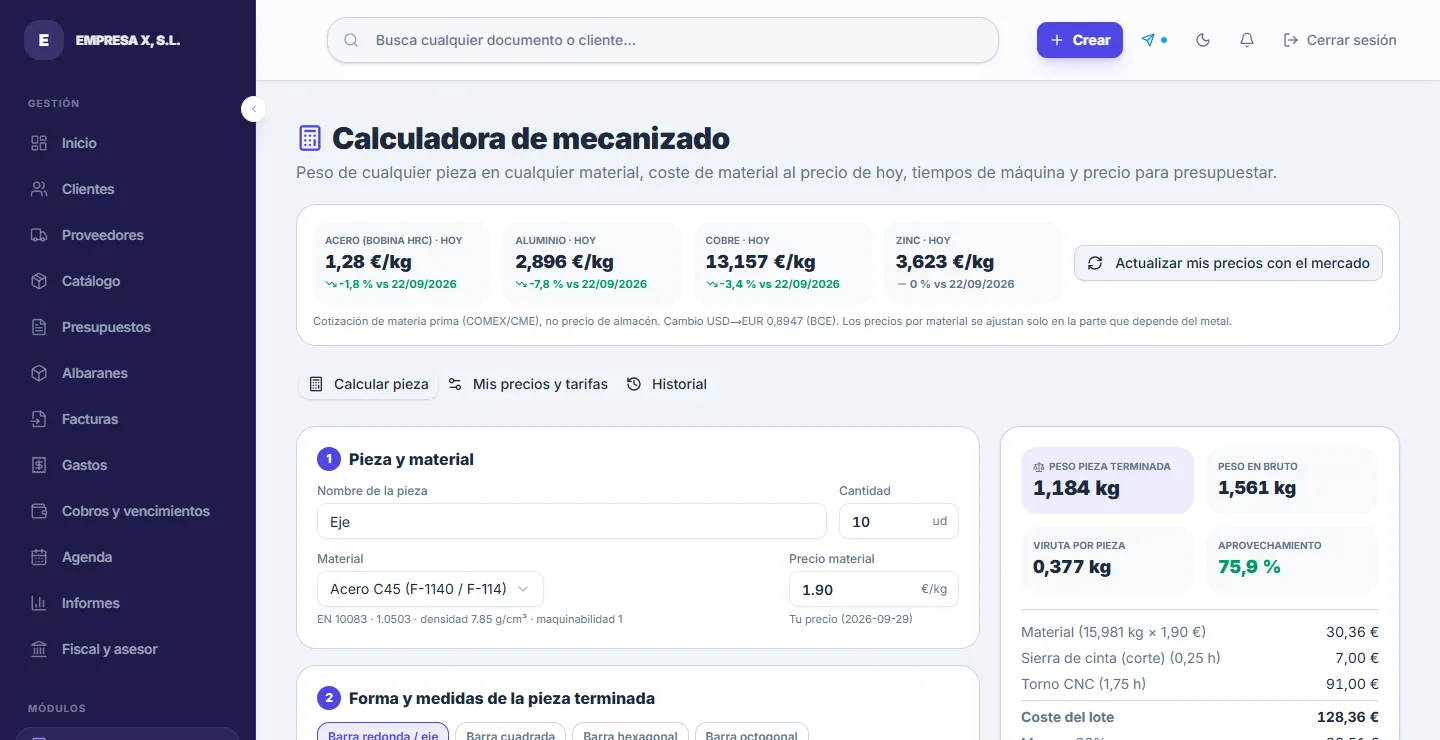Click the EMPRESA X avatar logo
Image resolution: width=1440 pixels, height=740 pixels.
pyautogui.click(x=43, y=40)
